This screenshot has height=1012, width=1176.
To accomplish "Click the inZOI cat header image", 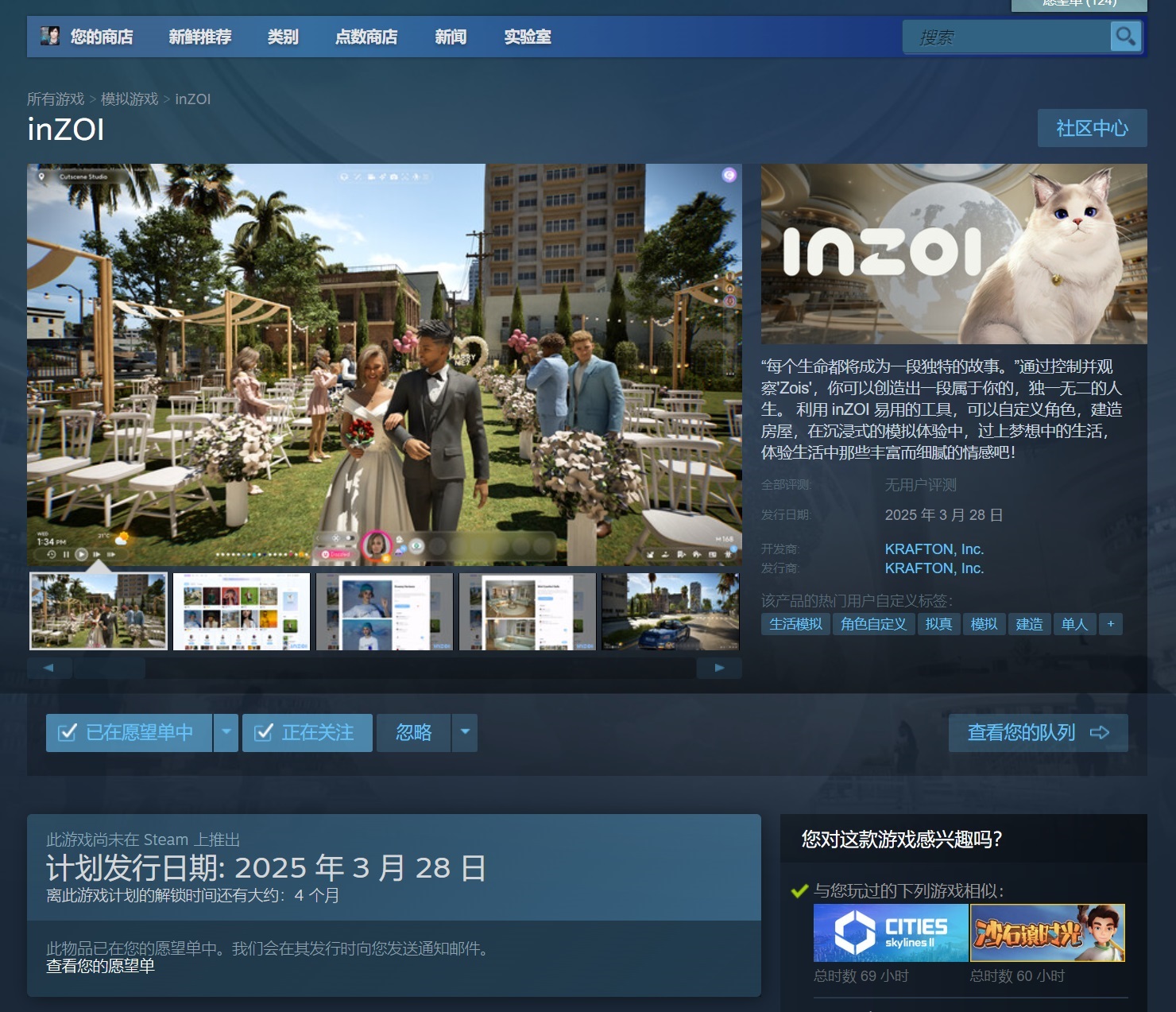I will point(954,254).
